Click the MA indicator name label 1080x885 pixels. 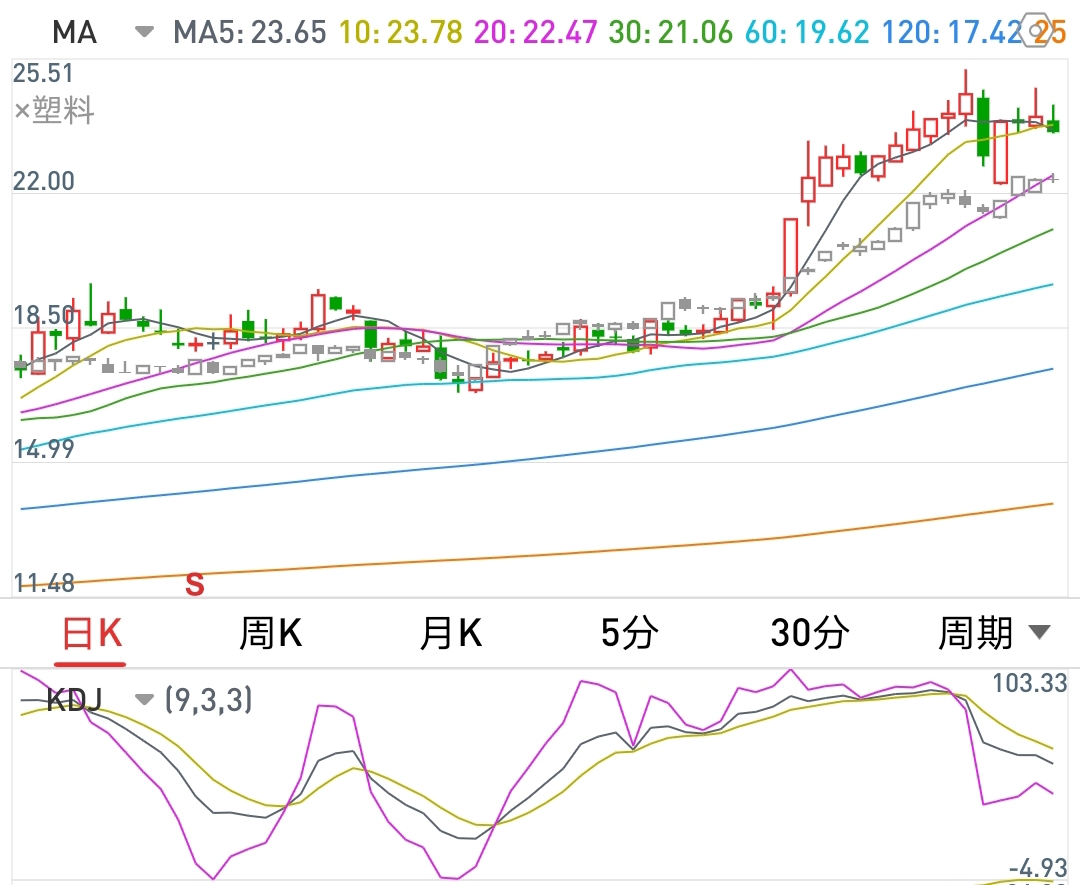coord(74,32)
